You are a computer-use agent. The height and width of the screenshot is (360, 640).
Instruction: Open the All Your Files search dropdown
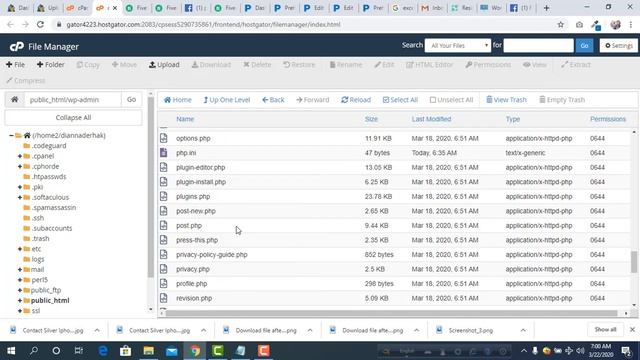click(458, 46)
